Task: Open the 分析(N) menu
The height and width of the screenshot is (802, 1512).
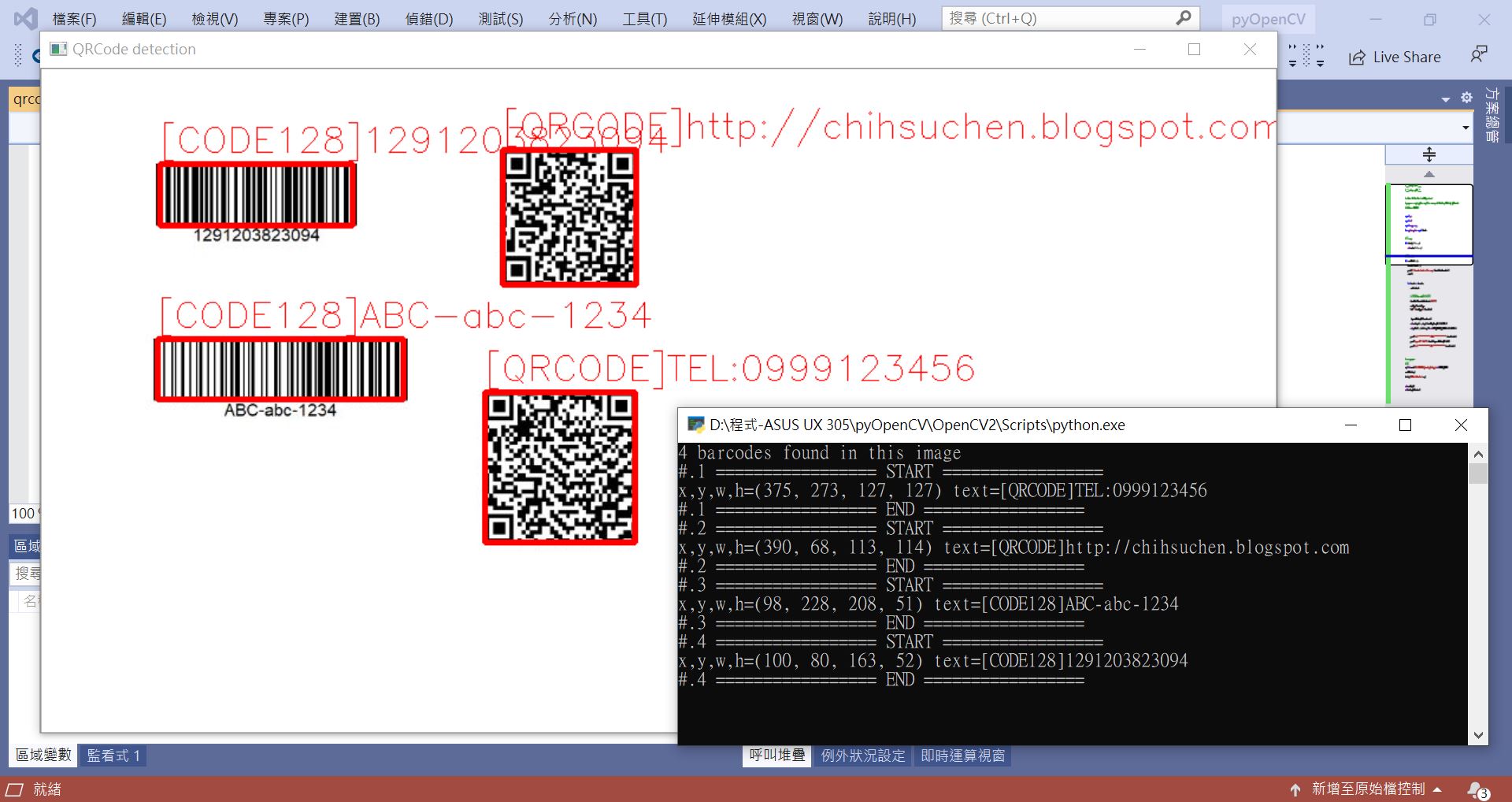Action: [x=573, y=19]
